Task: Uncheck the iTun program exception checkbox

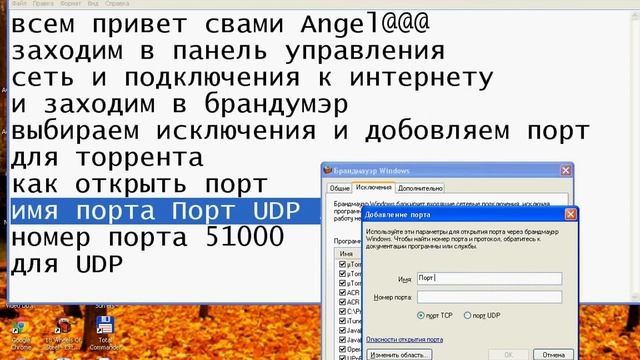Action: [x=342, y=321]
